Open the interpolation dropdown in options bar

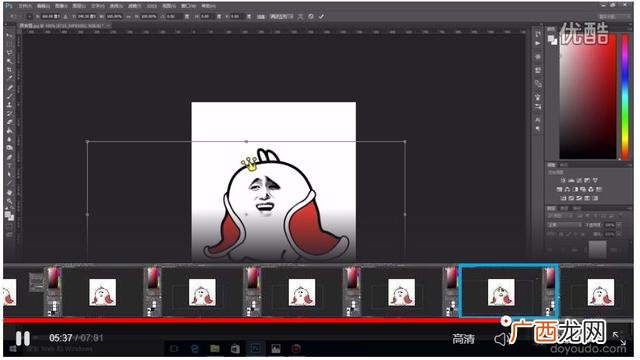[281, 16]
